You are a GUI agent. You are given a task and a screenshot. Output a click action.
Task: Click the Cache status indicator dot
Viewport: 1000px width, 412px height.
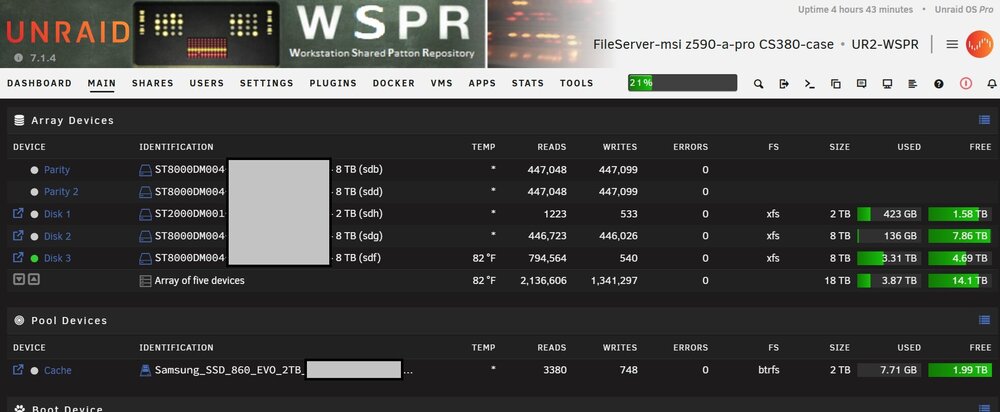pos(34,371)
